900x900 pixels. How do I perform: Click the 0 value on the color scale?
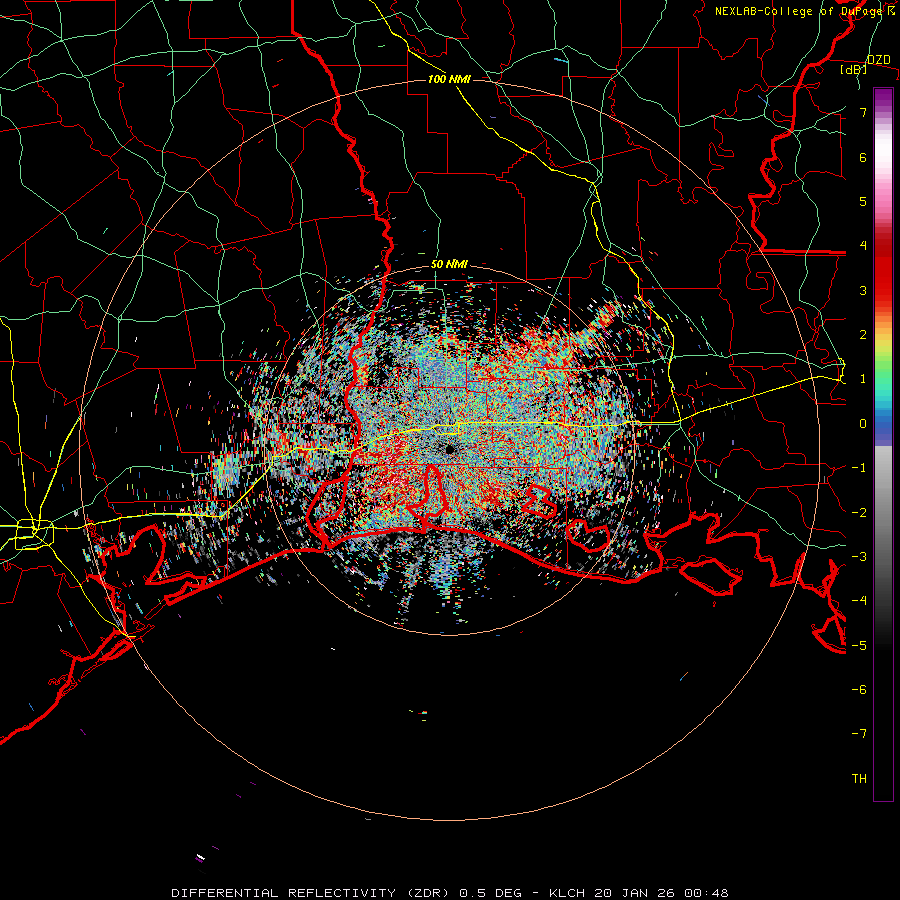pyautogui.click(x=863, y=424)
